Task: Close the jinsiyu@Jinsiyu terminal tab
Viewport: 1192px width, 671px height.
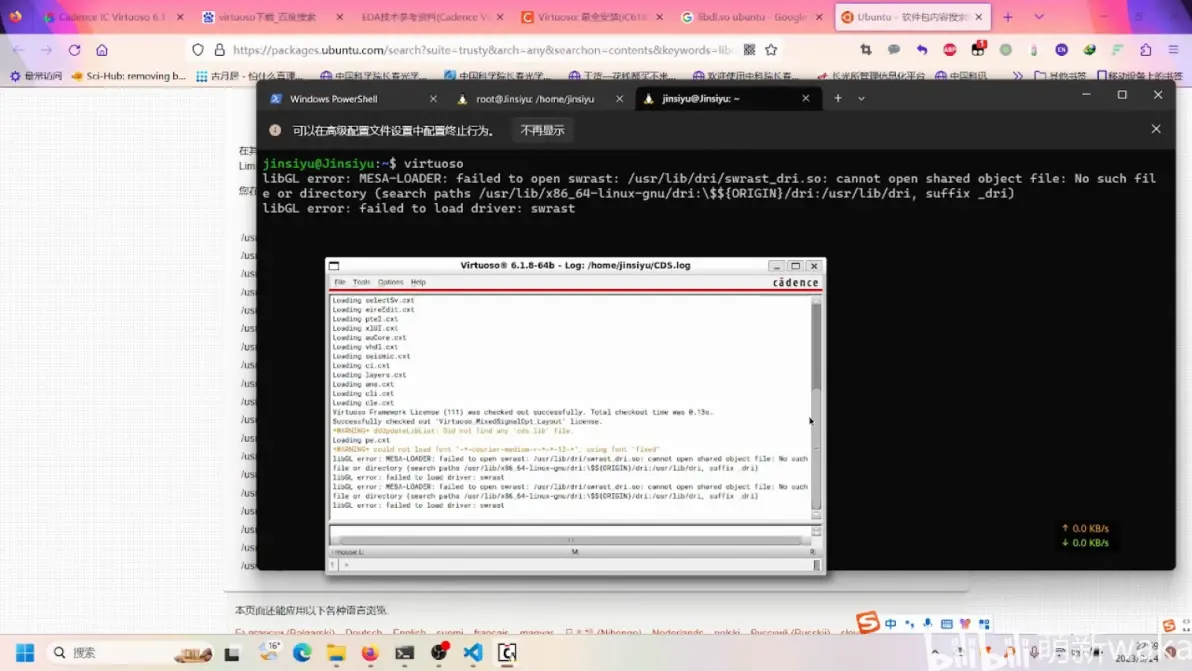Action: click(x=806, y=99)
